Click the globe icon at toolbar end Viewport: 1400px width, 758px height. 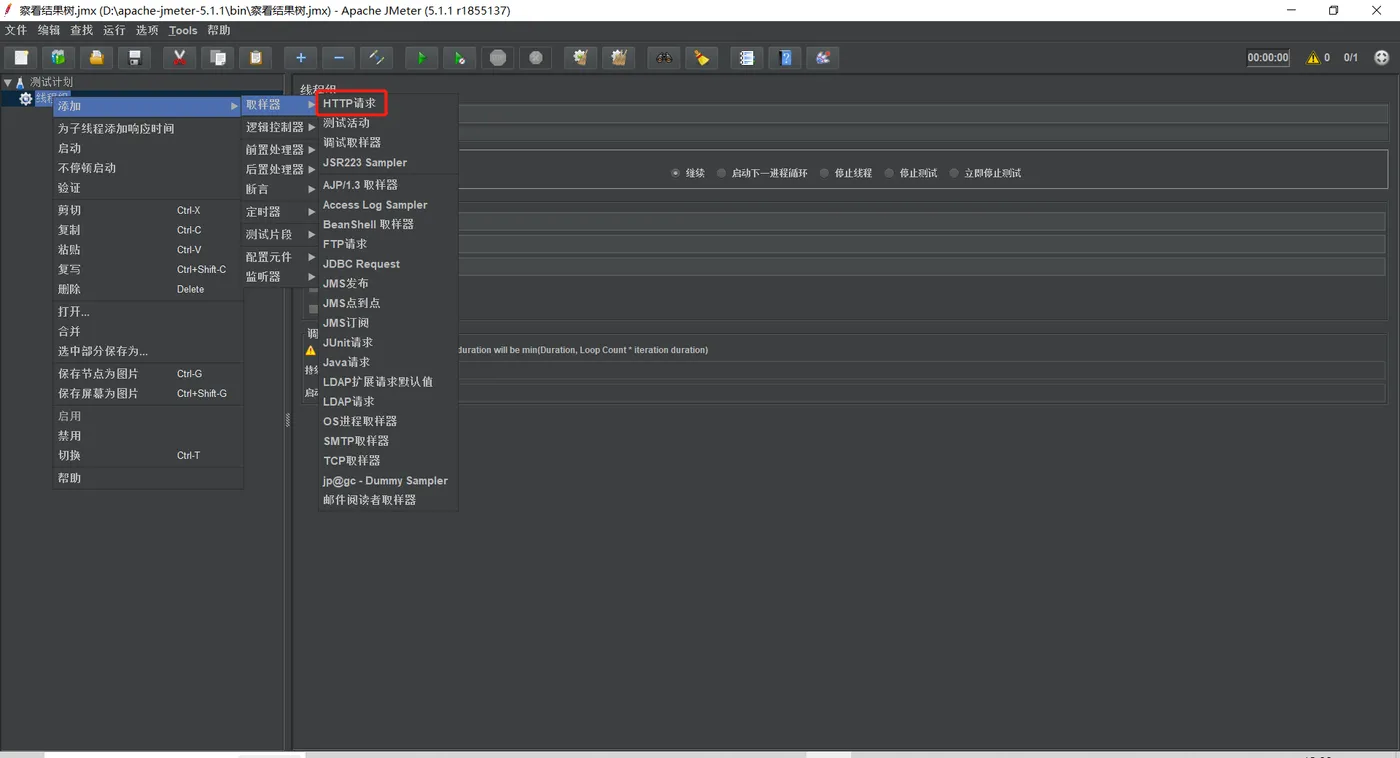click(x=1382, y=58)
